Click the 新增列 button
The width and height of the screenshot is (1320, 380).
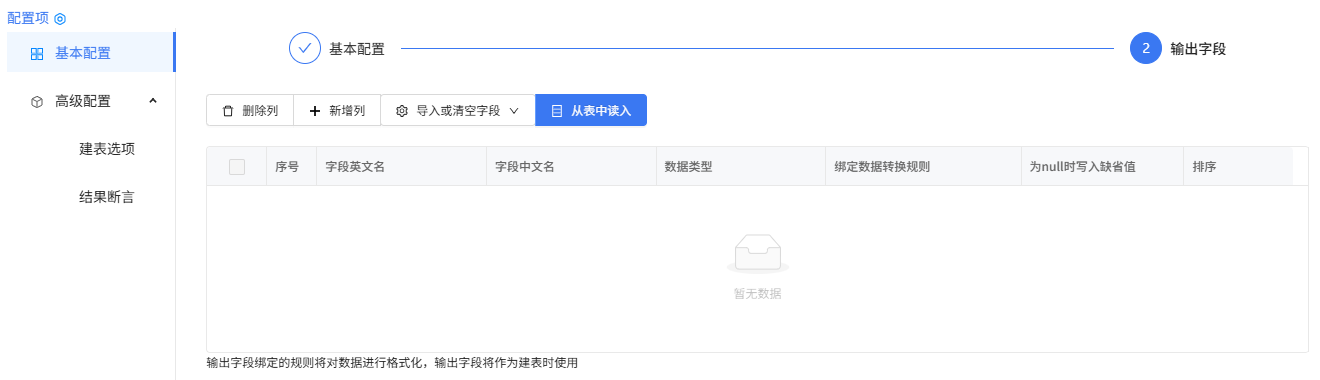(337, 110)
